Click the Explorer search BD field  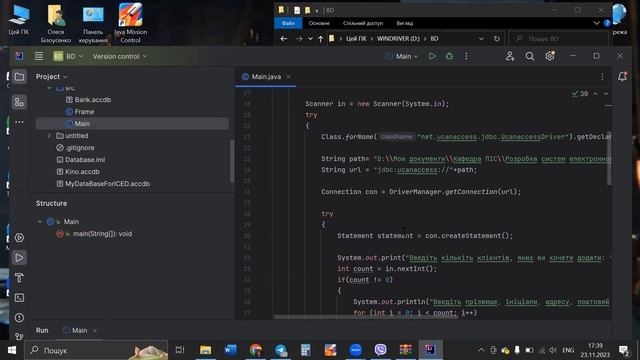559,38
